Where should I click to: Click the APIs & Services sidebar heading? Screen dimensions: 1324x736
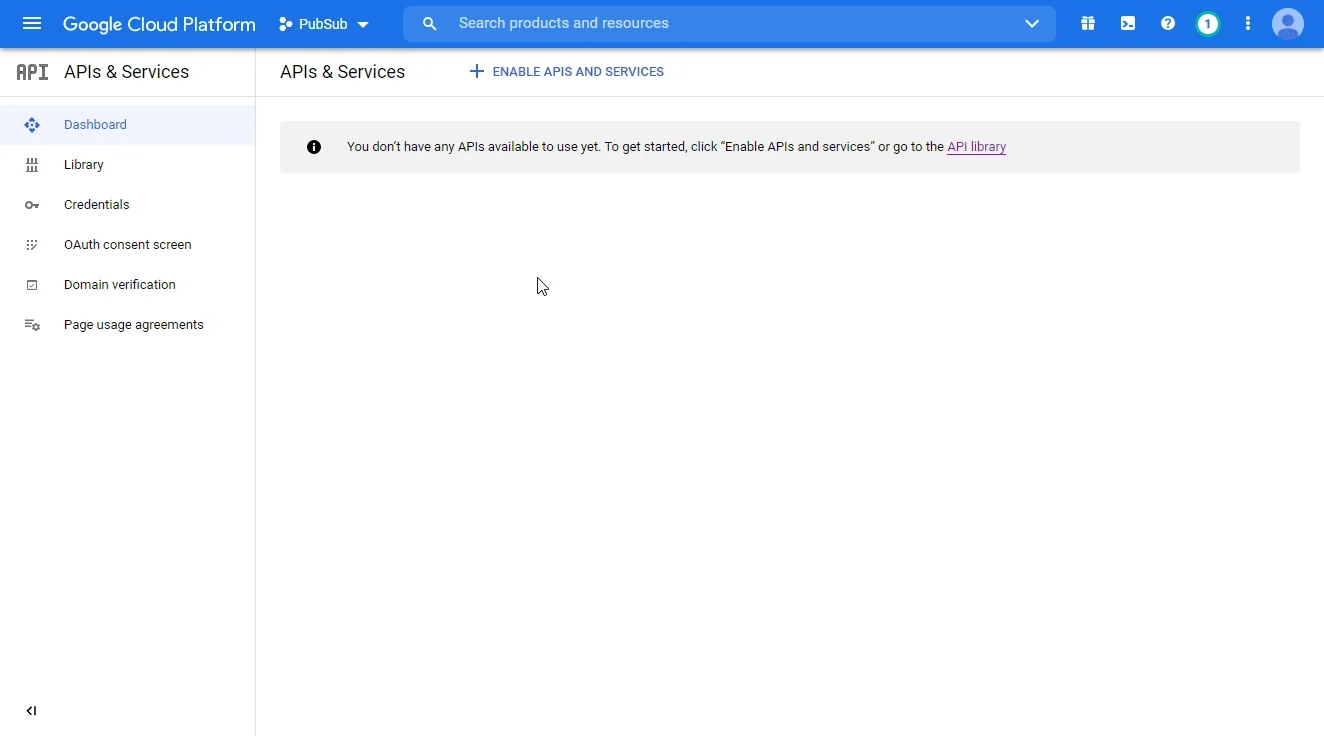click(127, 72)
